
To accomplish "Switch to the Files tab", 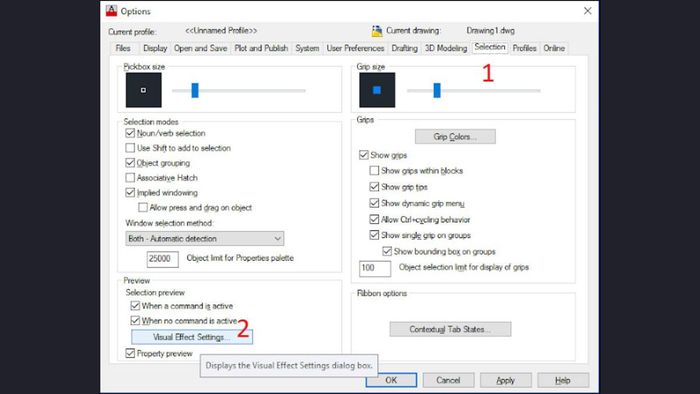I will [123, 48].
